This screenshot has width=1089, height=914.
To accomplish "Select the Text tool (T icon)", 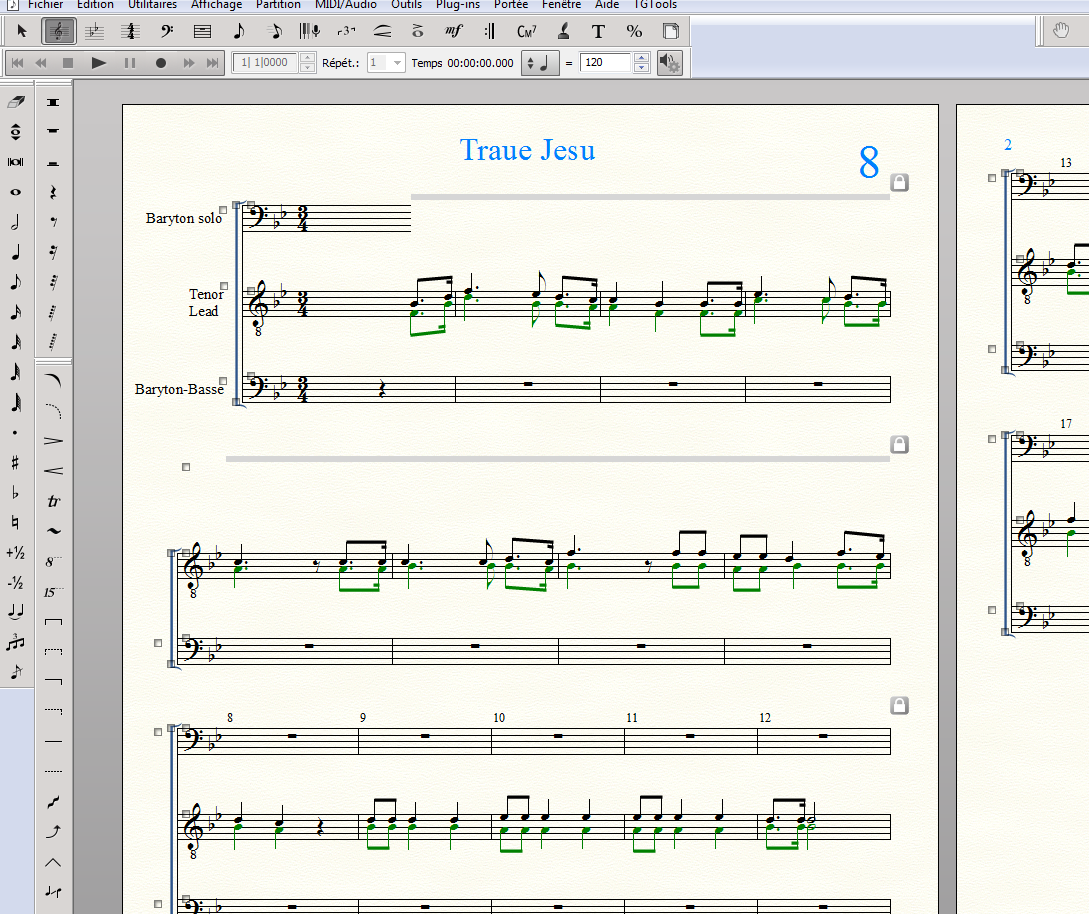I will (x=598, y=32).
